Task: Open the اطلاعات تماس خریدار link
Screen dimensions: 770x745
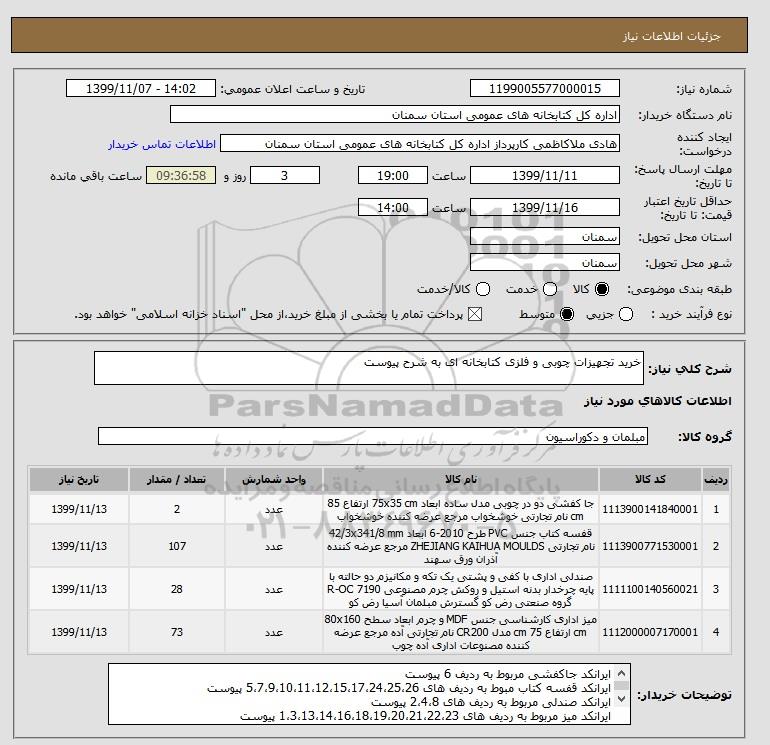Action: pyautogui.click(x=162, y=144)
